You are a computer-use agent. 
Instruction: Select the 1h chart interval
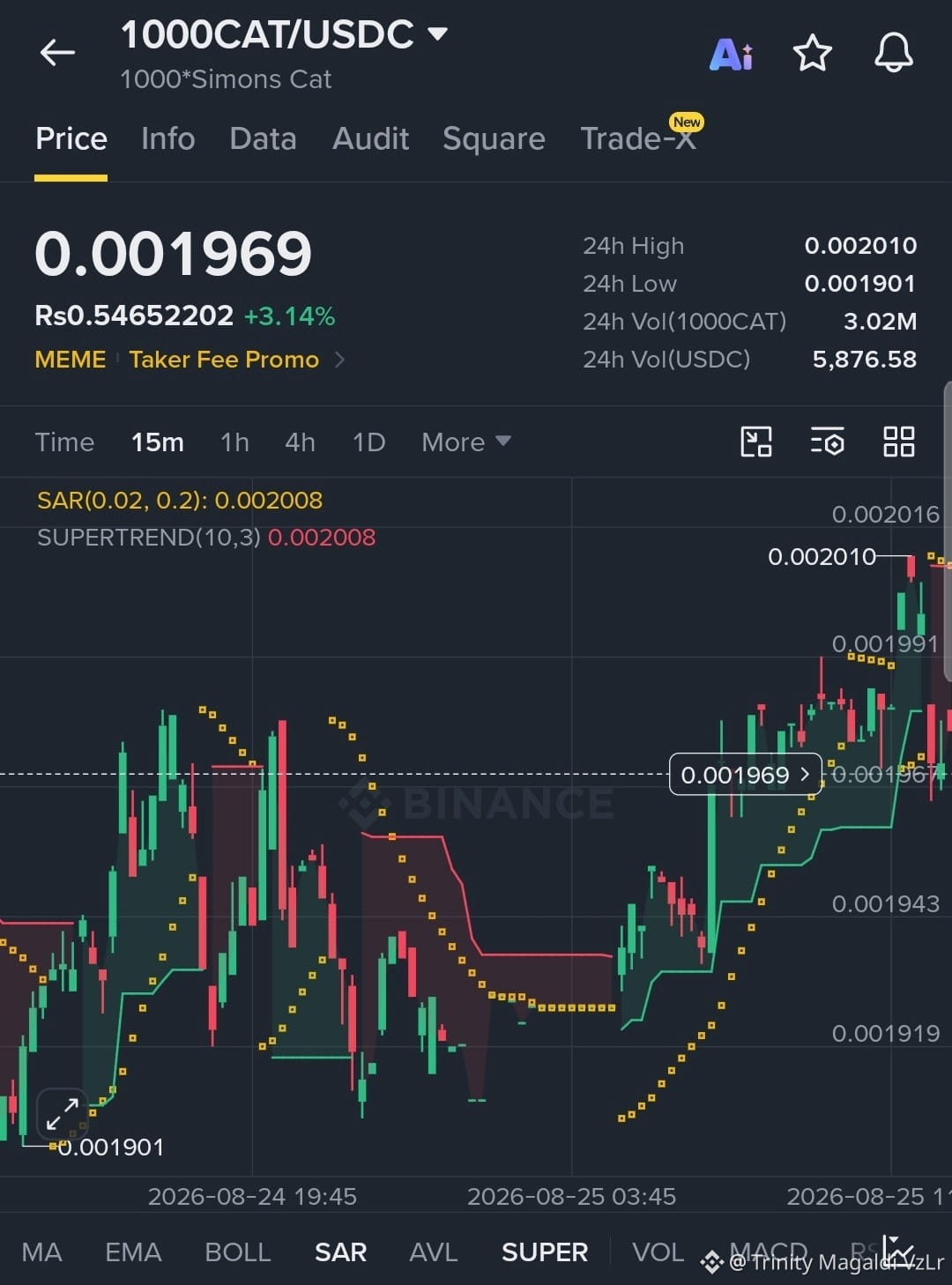(x=234, y=442)
